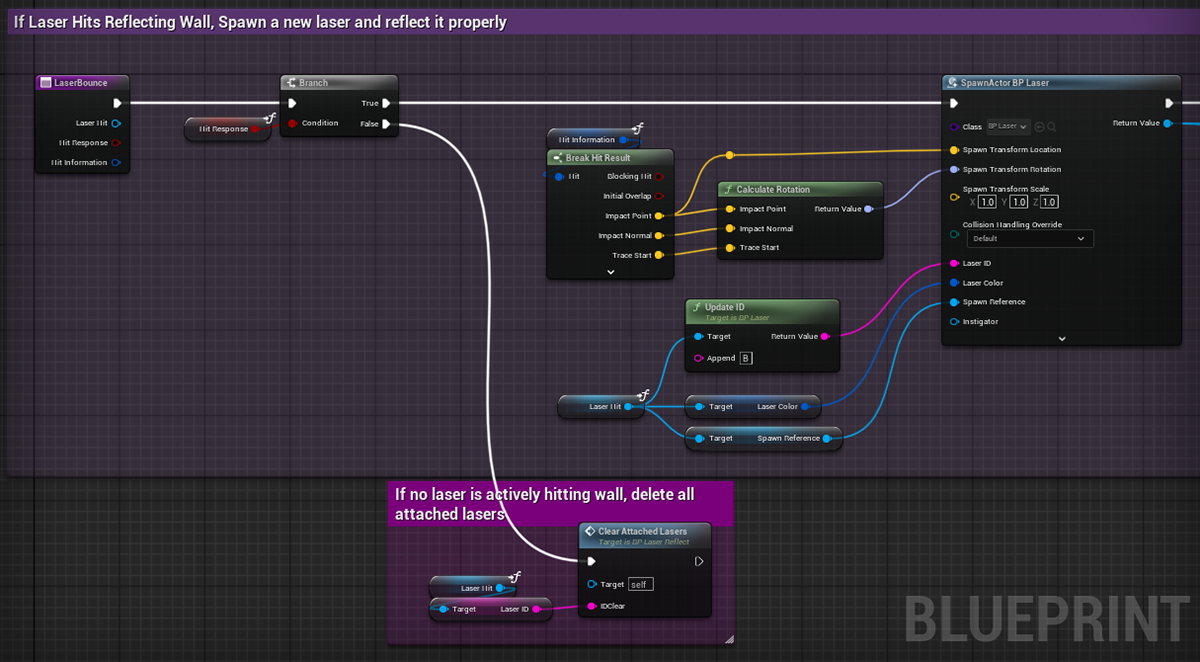Open the Collision Handling Override Default dropdown
Screen dimensions: 1200x662
[x=1030, y=238]
